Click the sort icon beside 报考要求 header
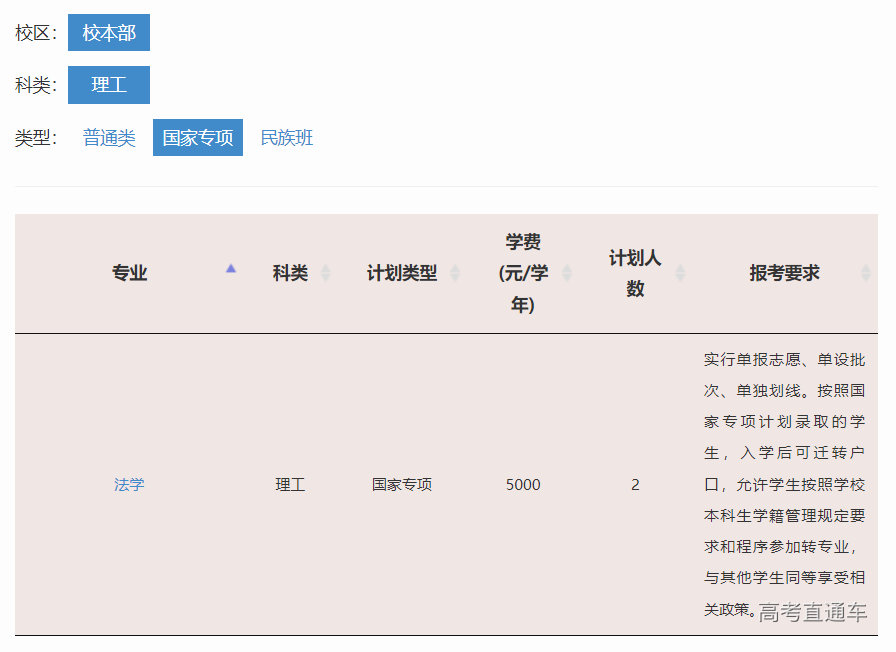Image resolution: width=896 pixels, height=652 pixels. point(862,272)
